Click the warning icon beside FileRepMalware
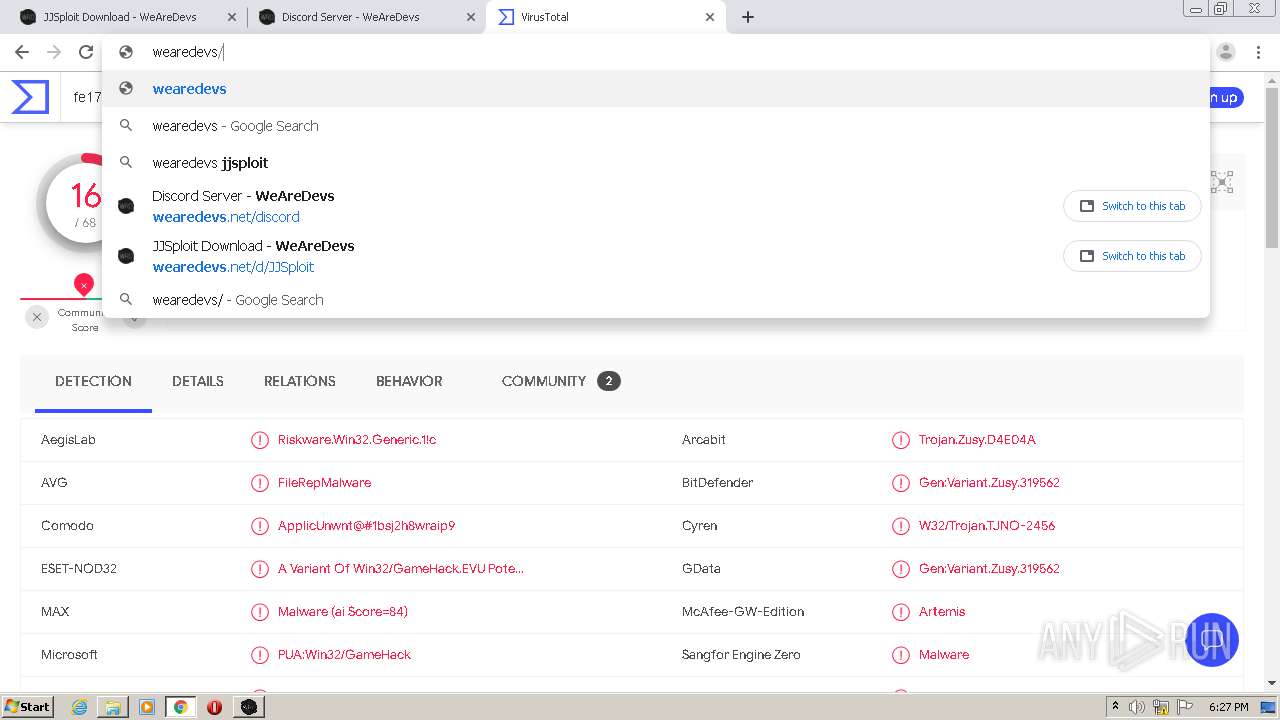This screenshot has height=720, width=1280. 260,483
